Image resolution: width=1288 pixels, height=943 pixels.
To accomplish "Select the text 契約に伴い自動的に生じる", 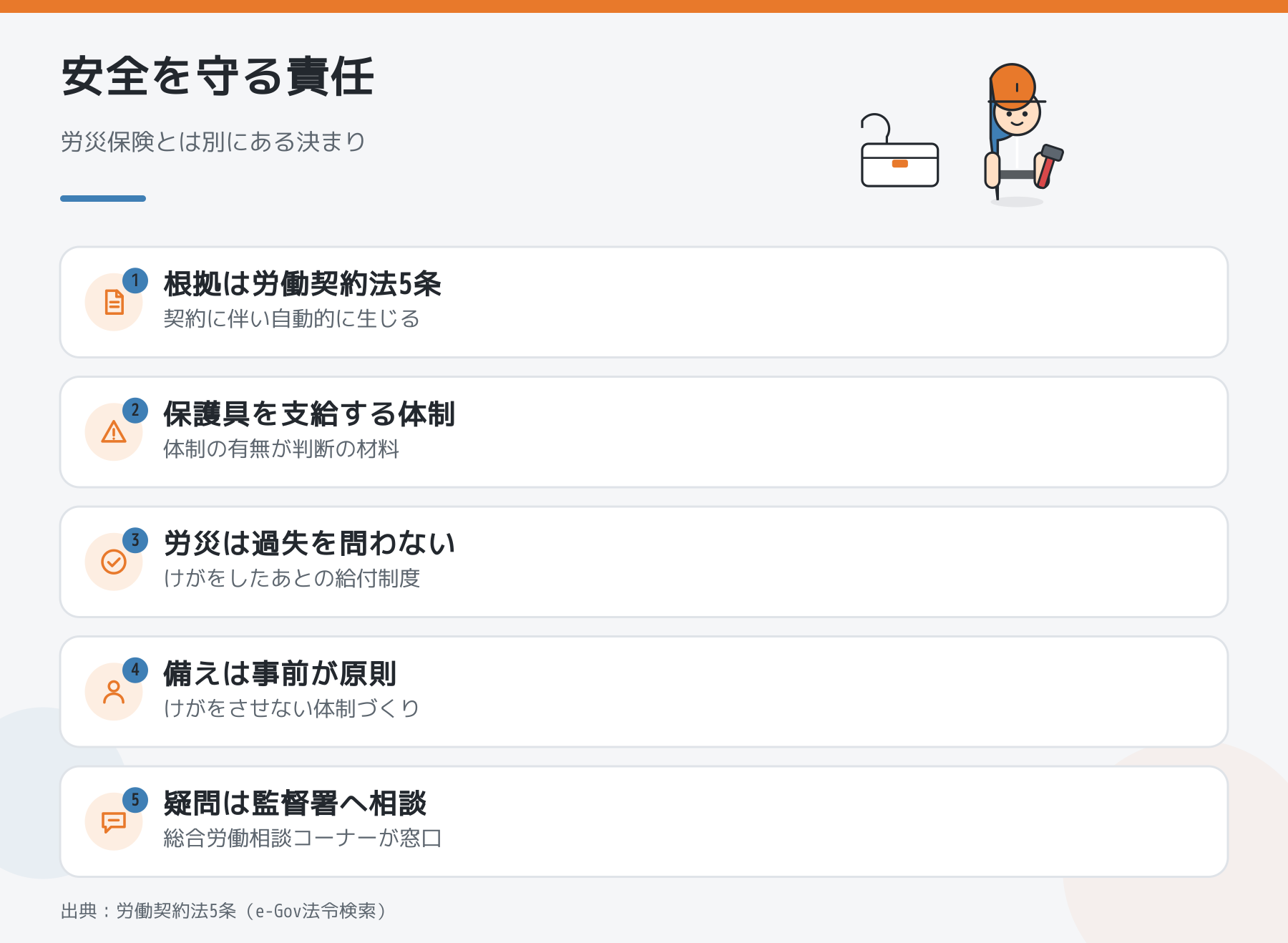I will [292, 318].
